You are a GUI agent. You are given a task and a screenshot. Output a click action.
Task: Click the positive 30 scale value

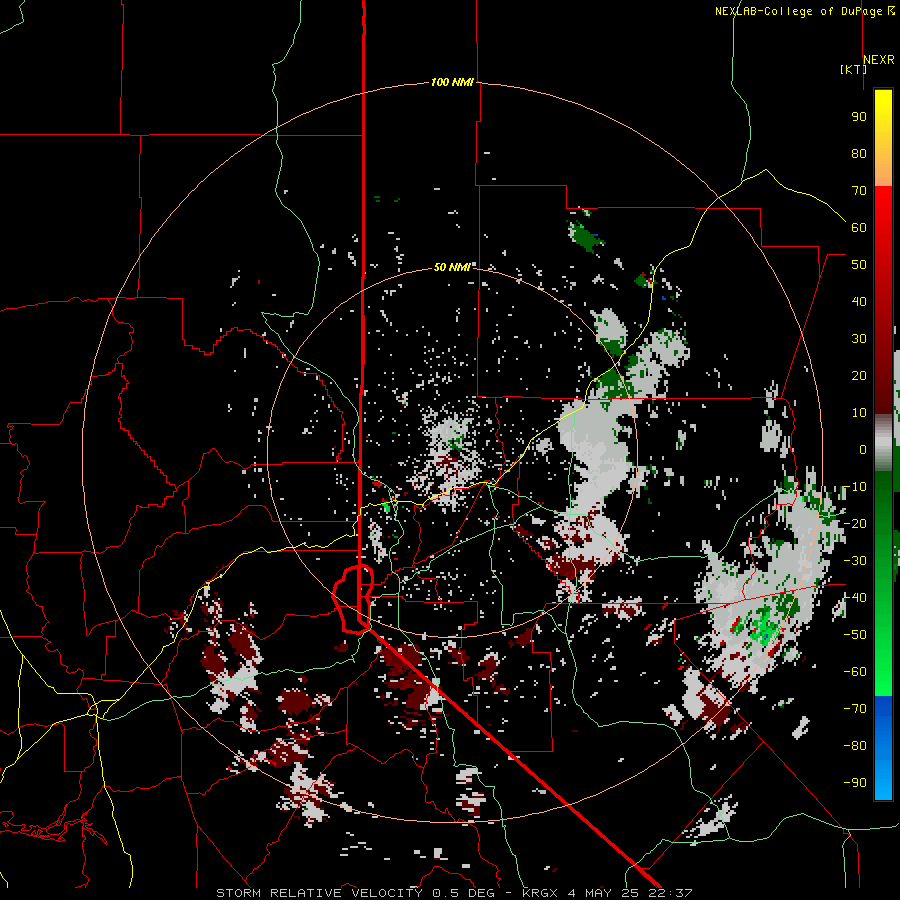click(x=859, y=339)
